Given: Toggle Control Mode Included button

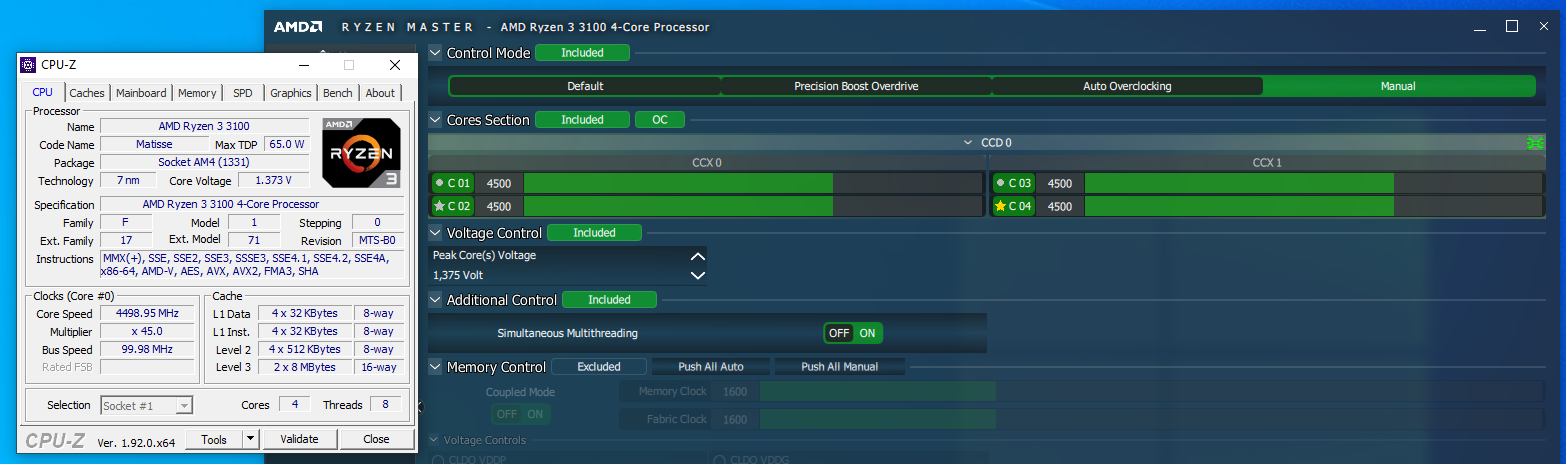Looking at the screenshot, I should pyautogui.click(x=583, y=52).
